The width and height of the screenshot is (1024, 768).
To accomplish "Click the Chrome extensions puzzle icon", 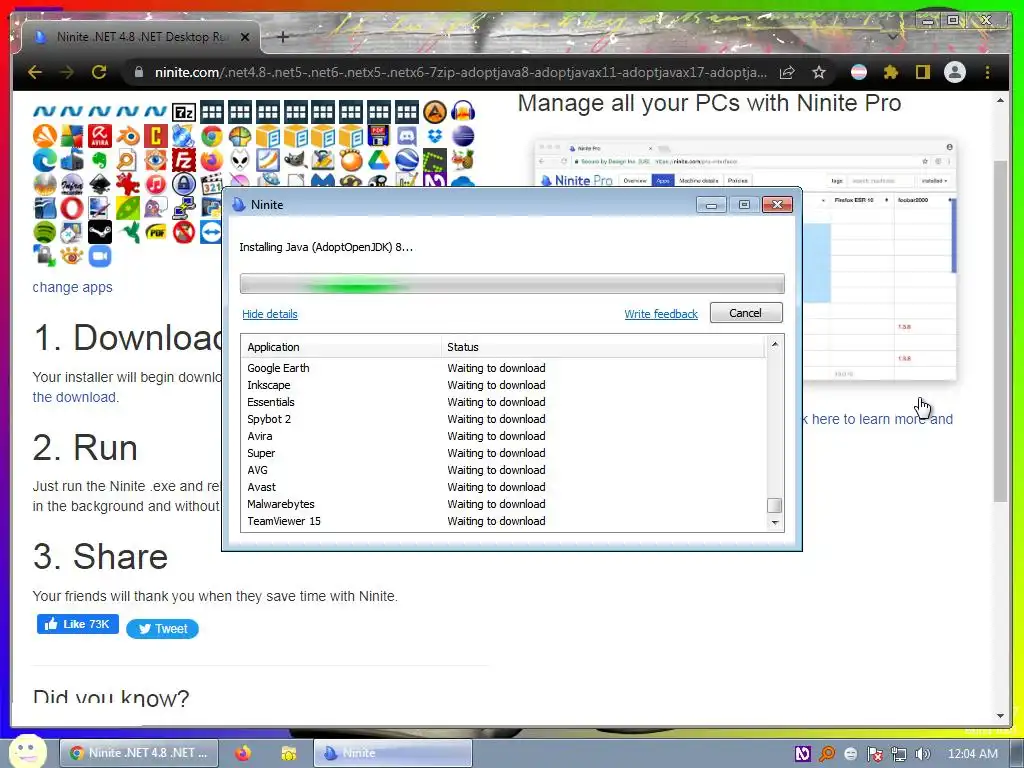I will coord(891,72).
